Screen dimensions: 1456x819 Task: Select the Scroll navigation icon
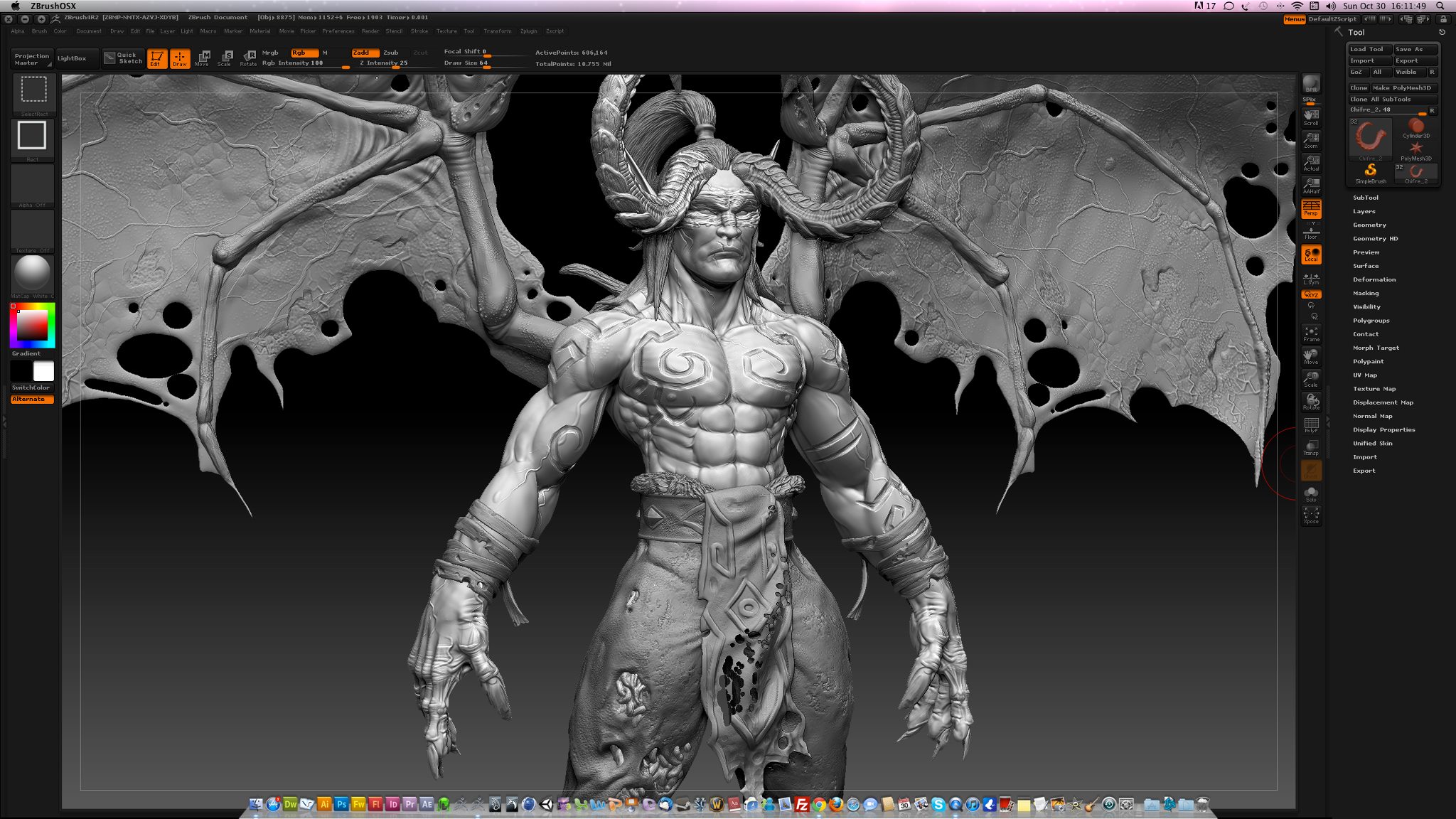click(x=1311, y=118)
